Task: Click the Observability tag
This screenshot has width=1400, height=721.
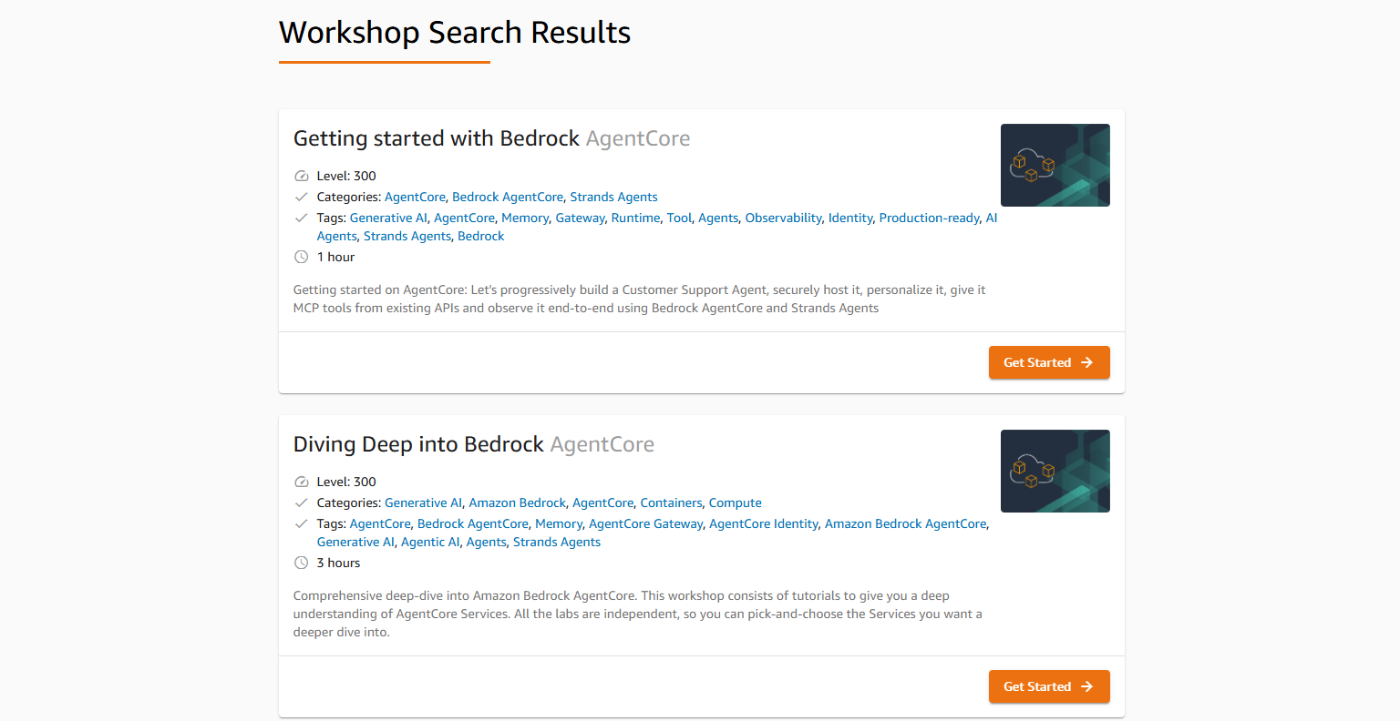Action: (x=783, y=218)
